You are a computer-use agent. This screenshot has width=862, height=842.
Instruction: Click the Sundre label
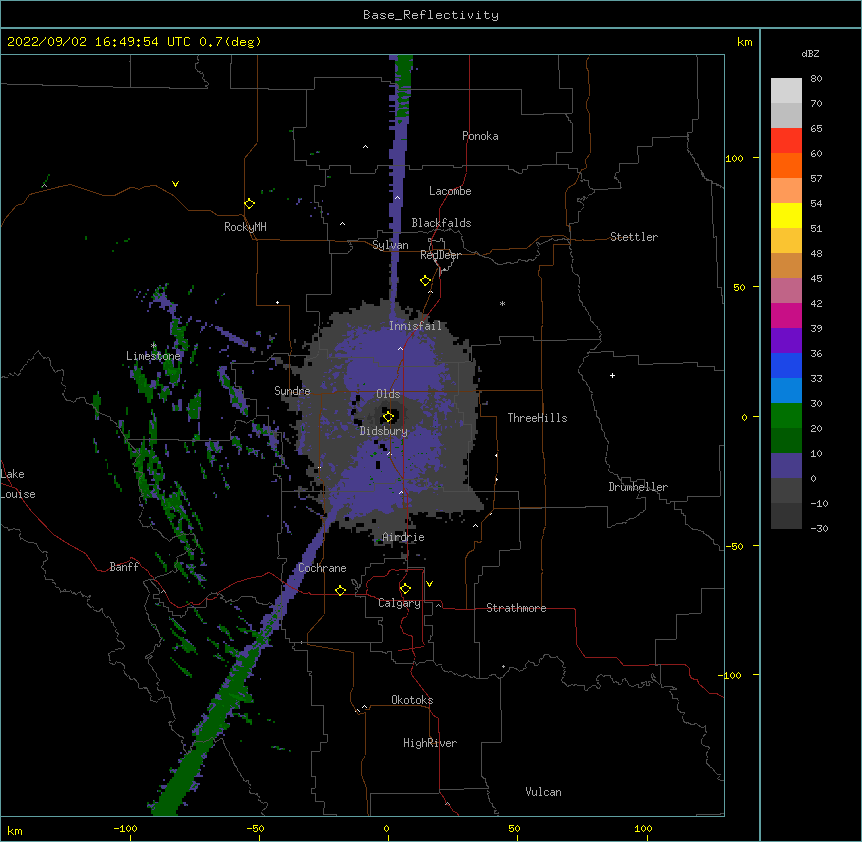(x=292, y=391)
